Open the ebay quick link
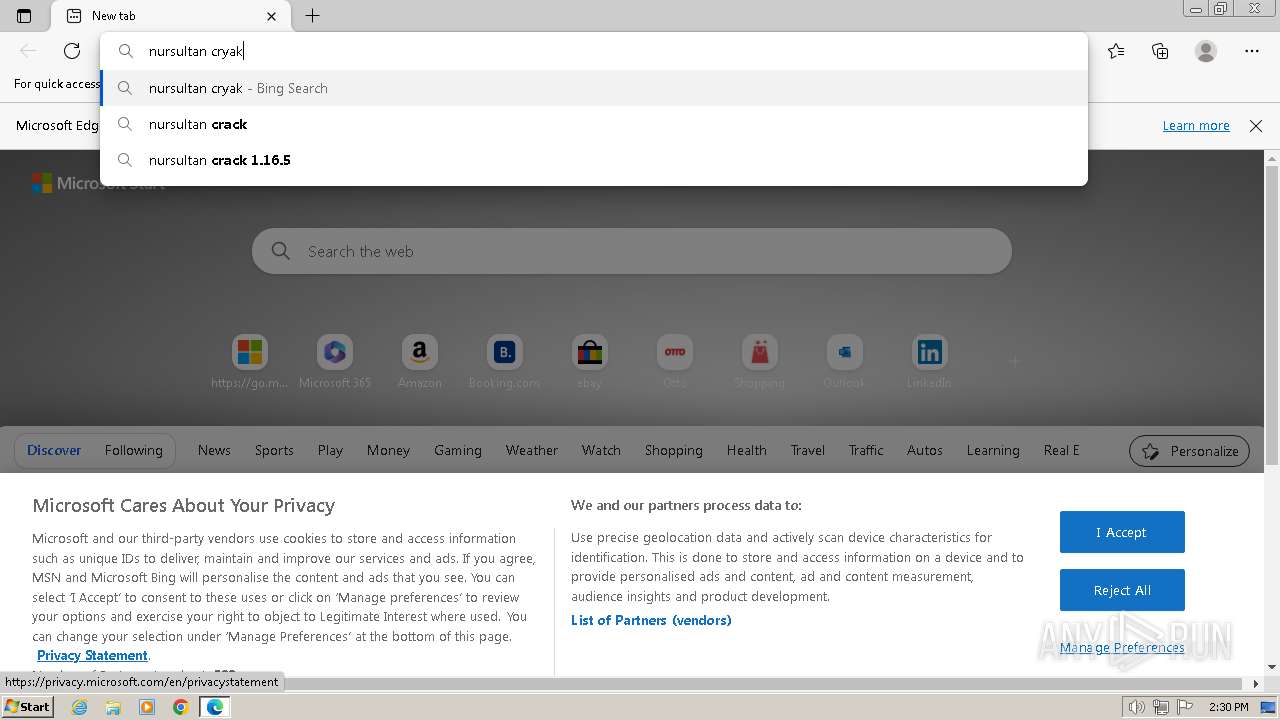 [x=590, y=362]
